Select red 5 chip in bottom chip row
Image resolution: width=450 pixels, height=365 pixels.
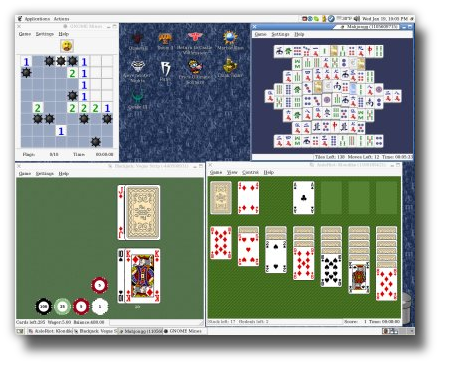pyautogui.click(x=81, y=306)
